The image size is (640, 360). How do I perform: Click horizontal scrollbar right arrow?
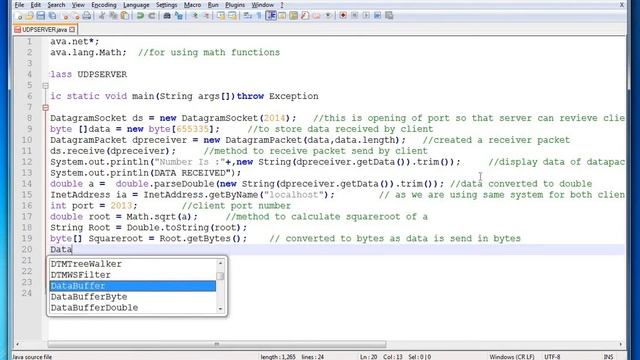click(x=621, y=344)
